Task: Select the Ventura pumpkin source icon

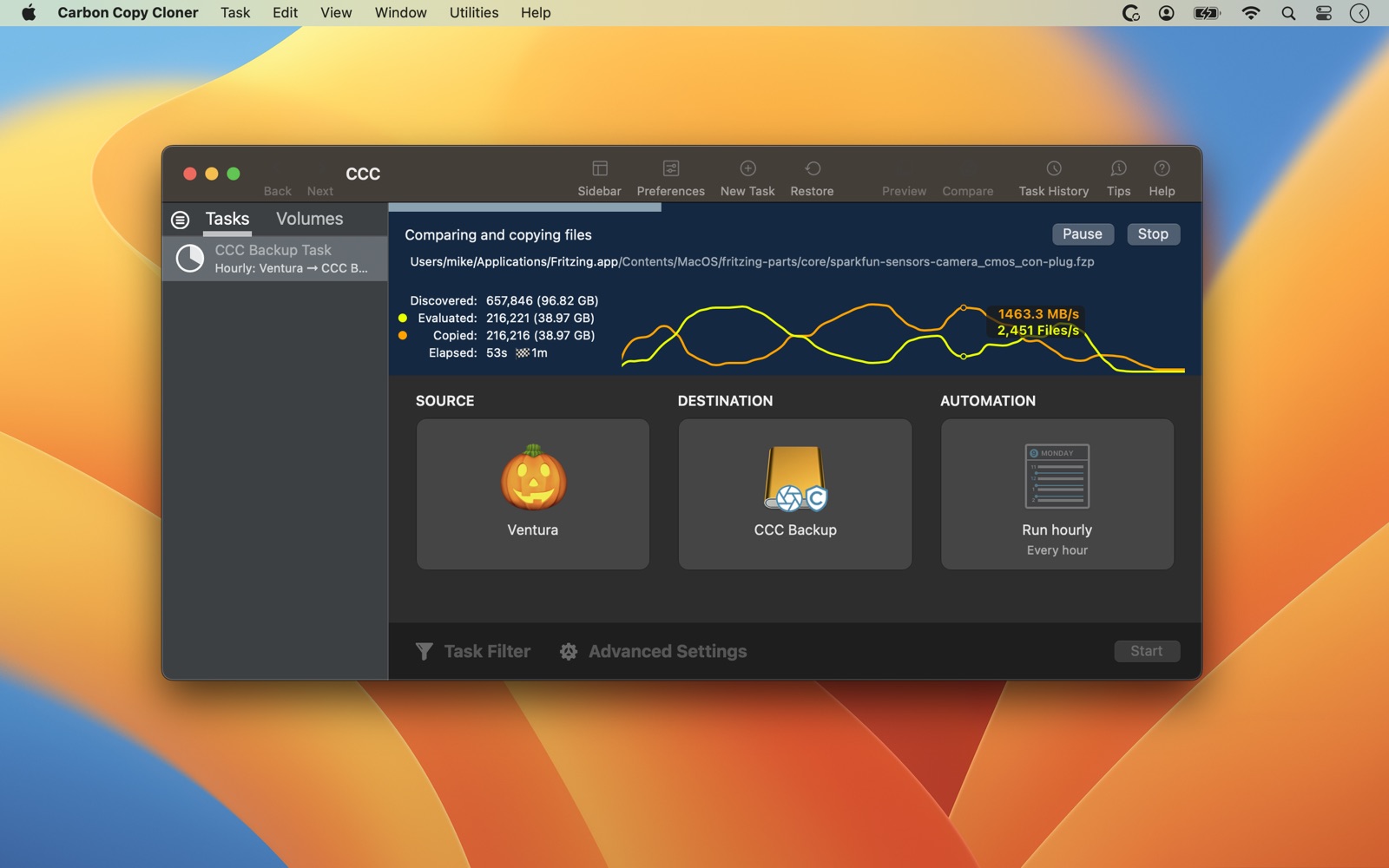Action: tap(533, 477)
